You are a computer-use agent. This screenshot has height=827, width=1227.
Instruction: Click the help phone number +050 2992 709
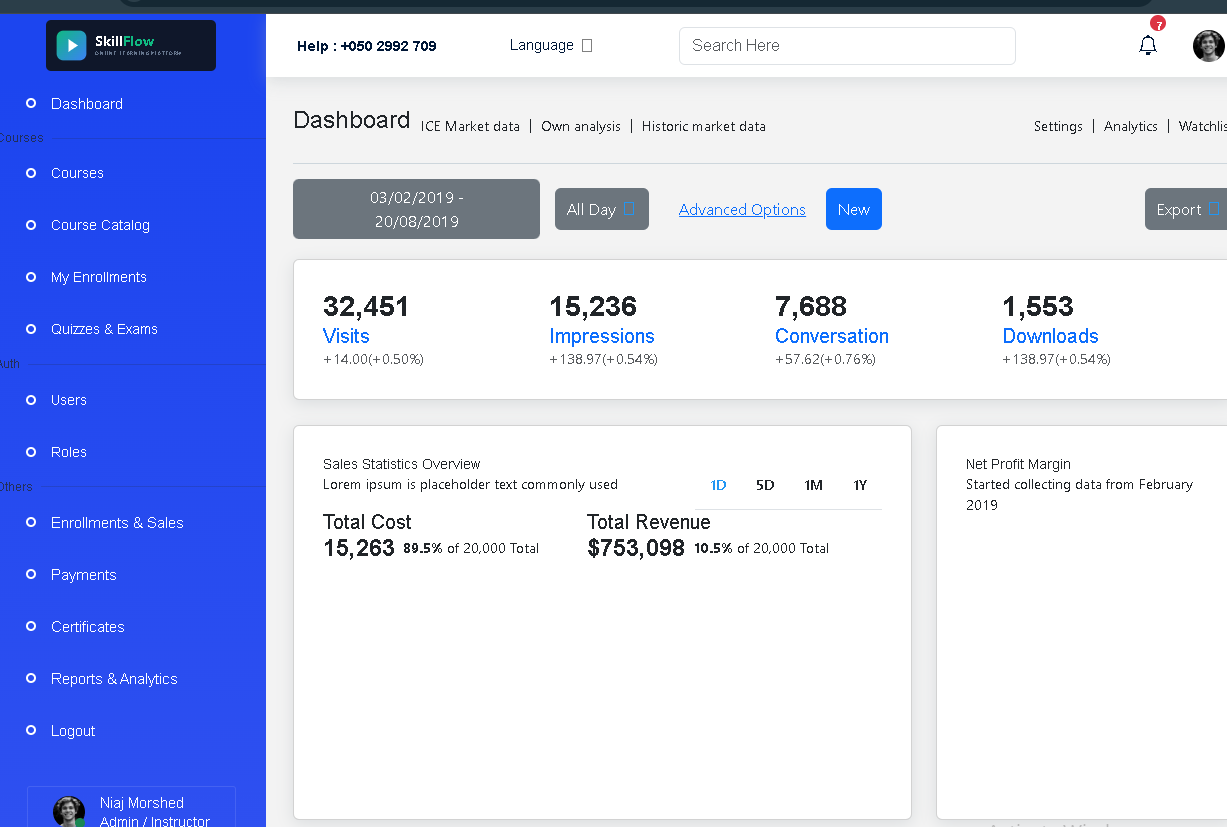pyautogui.click(x=388, y=46)
